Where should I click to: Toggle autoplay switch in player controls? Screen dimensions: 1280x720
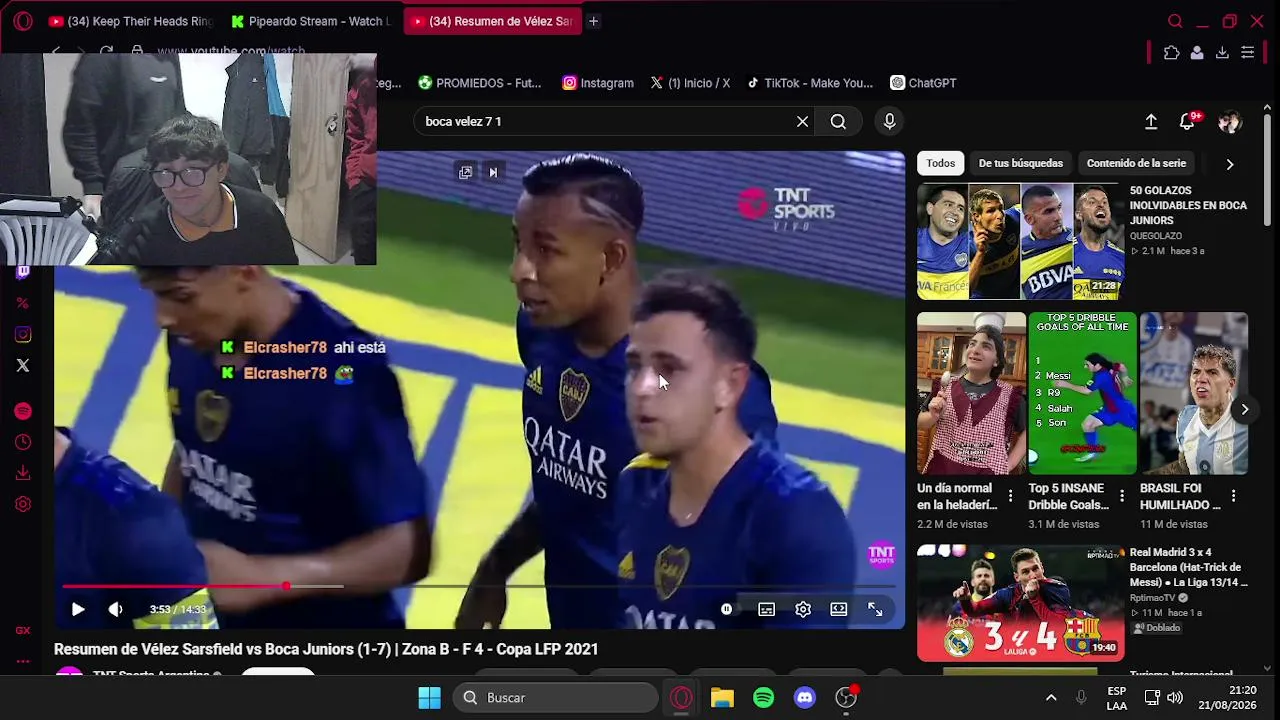point(727,609)
